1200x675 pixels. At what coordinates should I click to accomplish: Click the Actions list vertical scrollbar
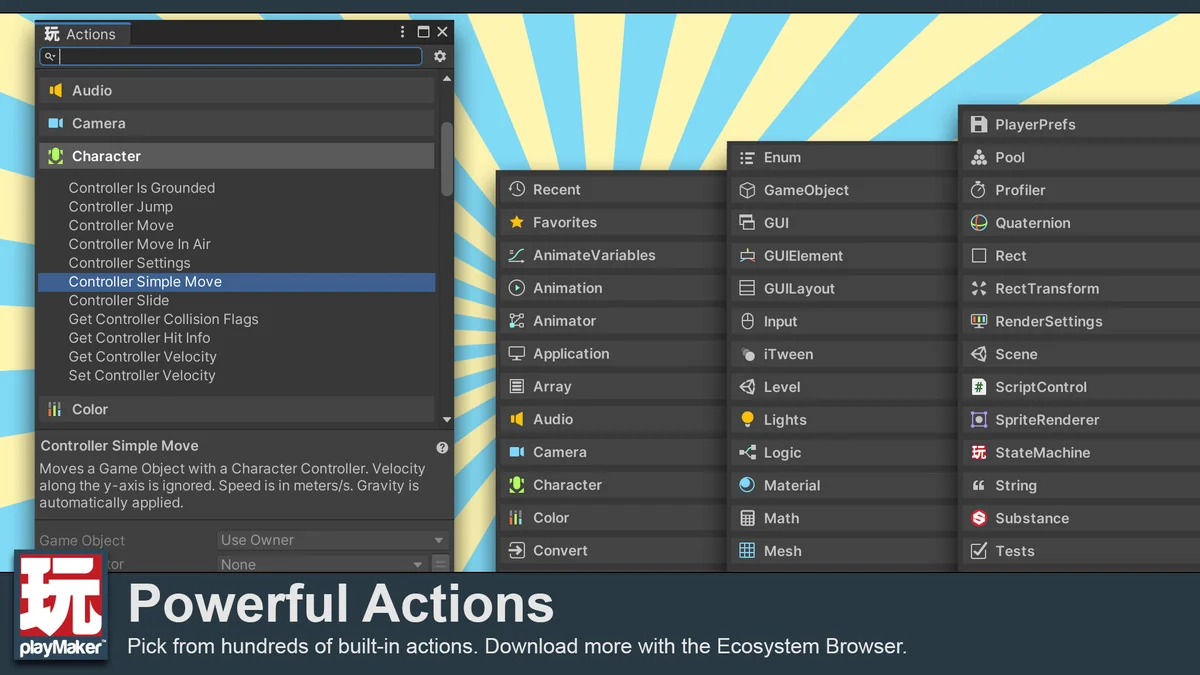coord(447,160)
